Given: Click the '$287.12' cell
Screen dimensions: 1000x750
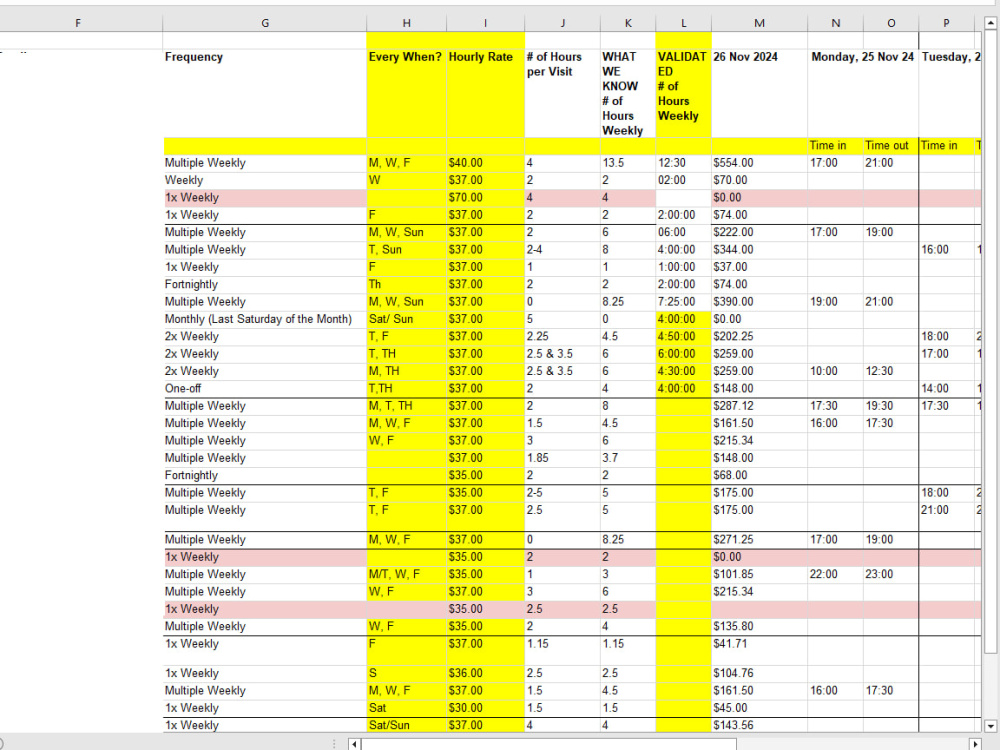Looking at the screenshot, I should pos(759,406).
